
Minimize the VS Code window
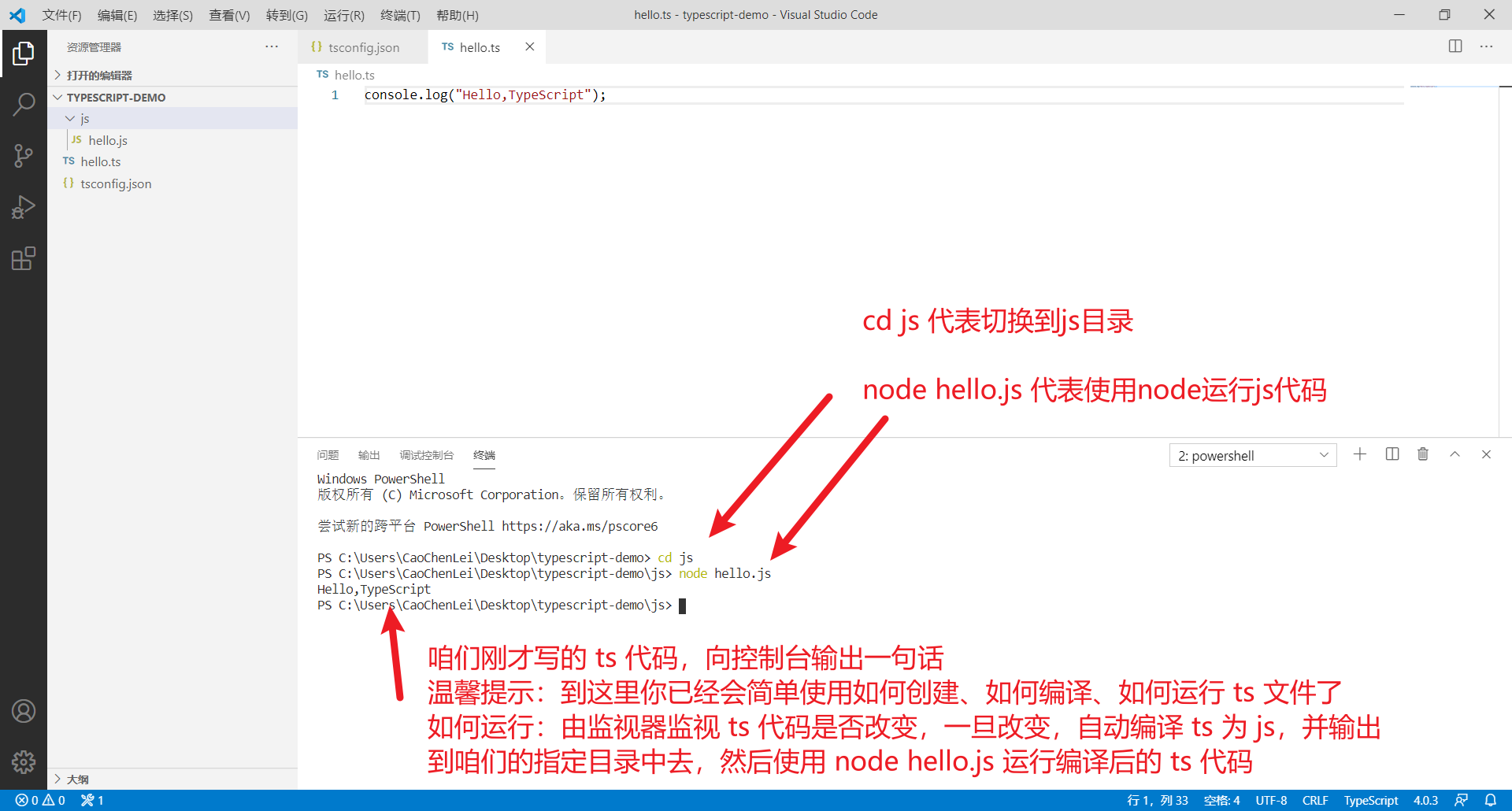1399,15
